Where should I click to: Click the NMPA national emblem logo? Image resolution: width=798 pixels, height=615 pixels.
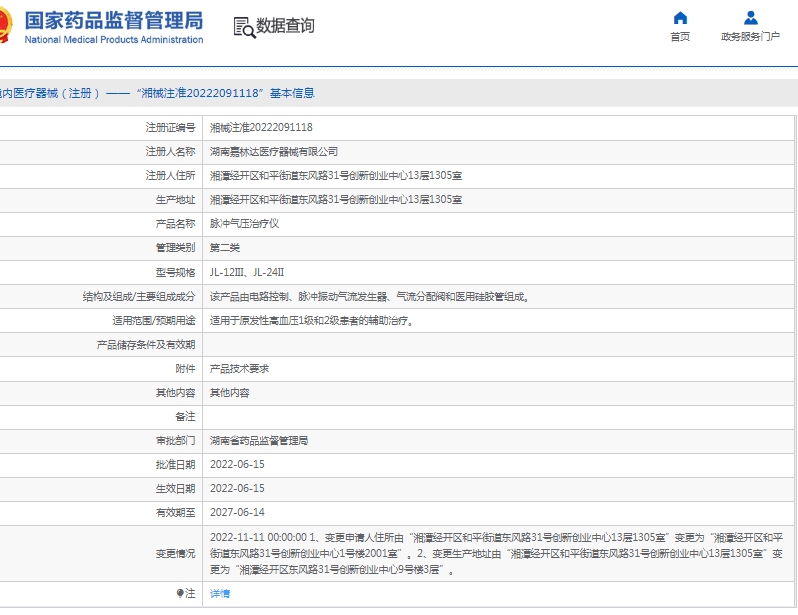click(x=5, y=25)
